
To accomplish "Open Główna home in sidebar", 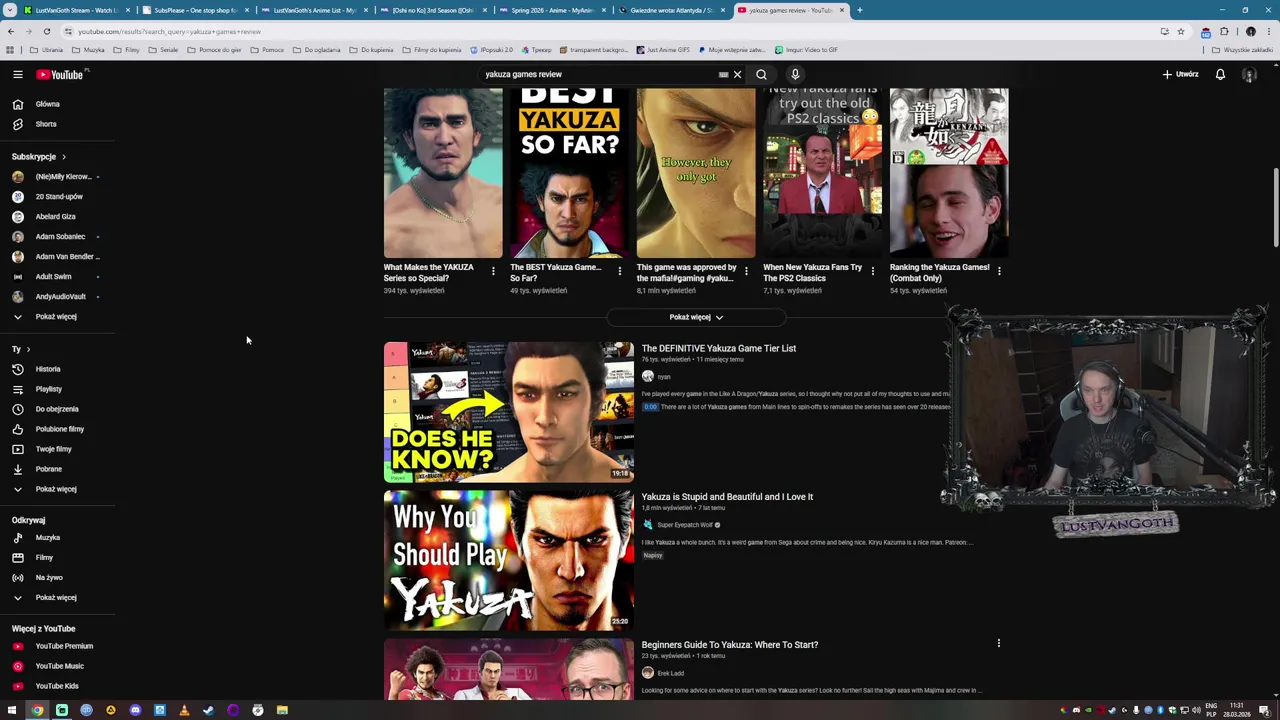I will pos(47,104).
